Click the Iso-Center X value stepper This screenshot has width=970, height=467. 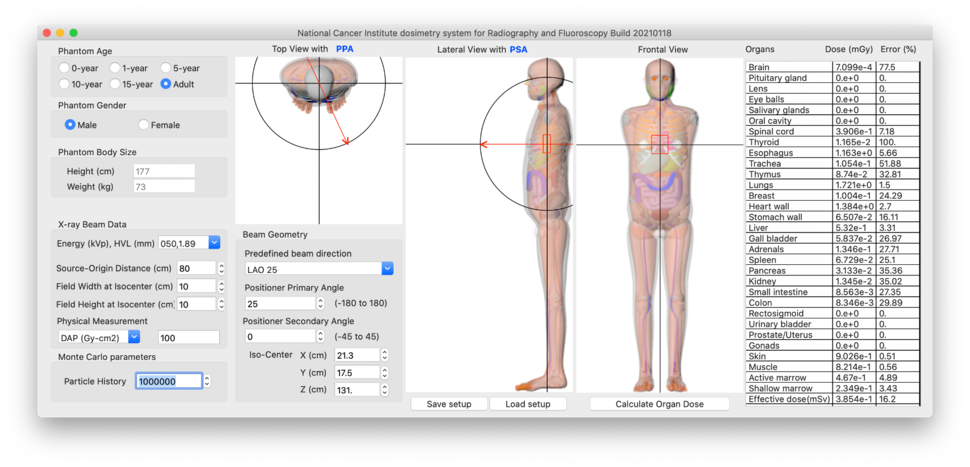tap(385, 355)
